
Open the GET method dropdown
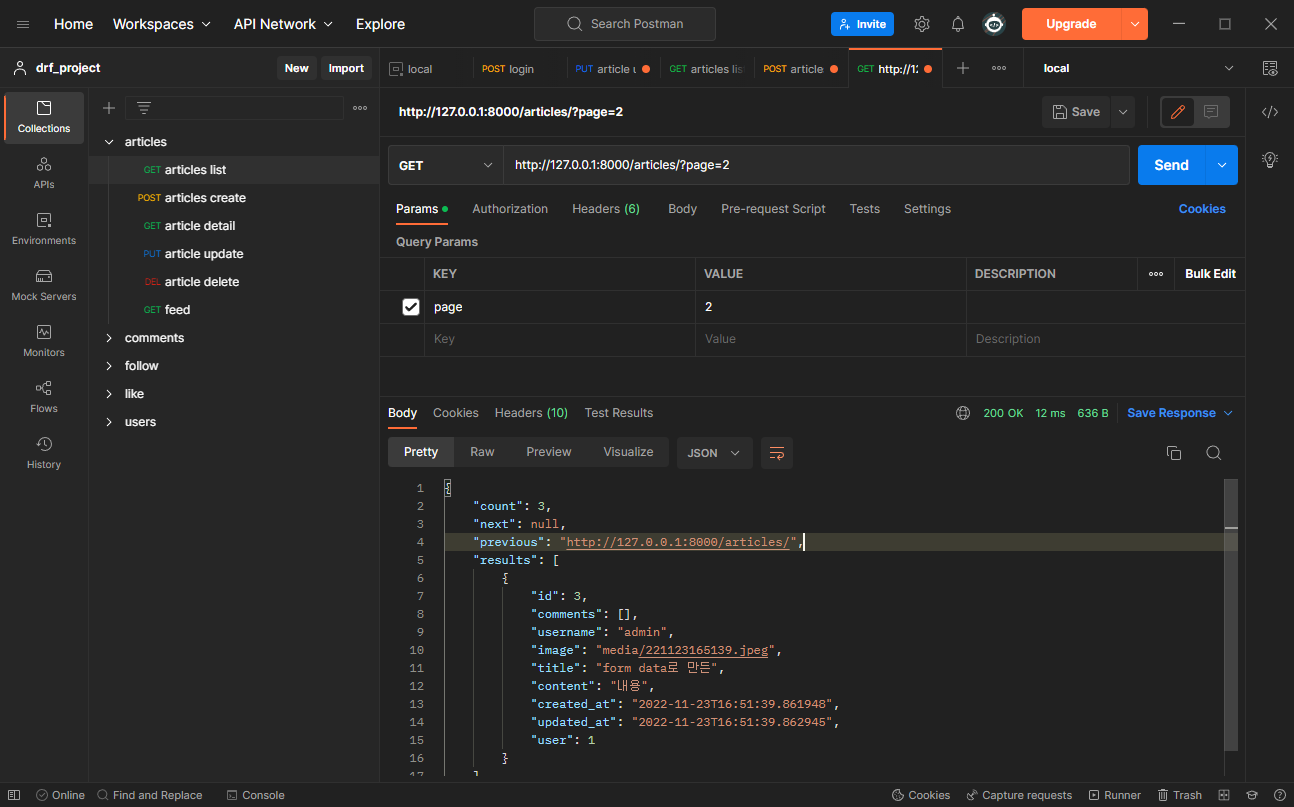(x=445, y=165)
